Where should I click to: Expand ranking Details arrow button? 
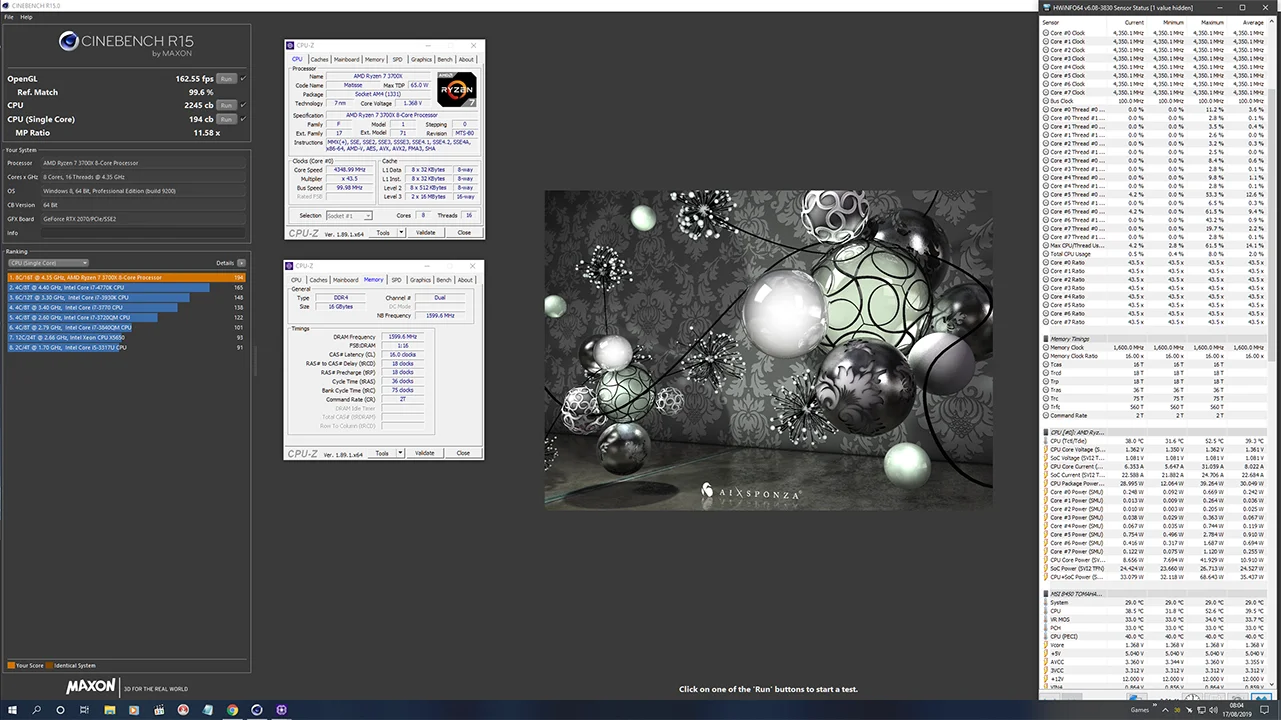pos(241,263)
